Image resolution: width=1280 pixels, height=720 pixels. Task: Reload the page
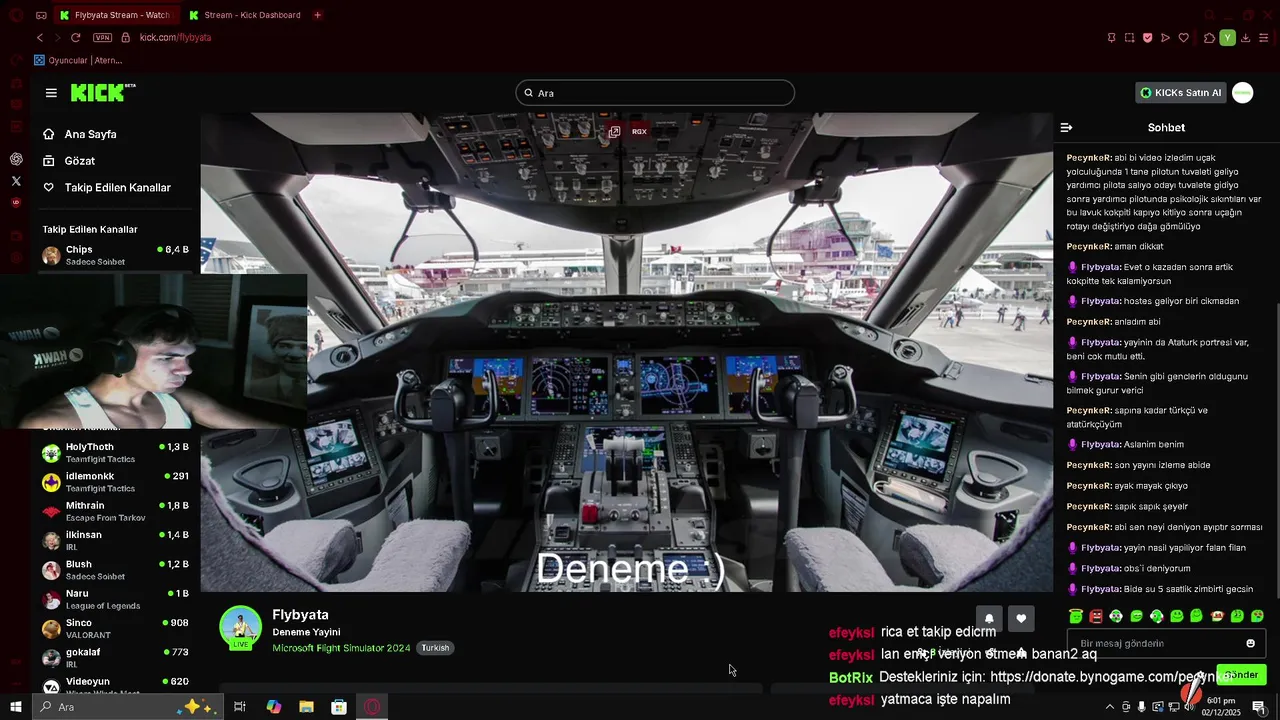click(x=75, y=37)
